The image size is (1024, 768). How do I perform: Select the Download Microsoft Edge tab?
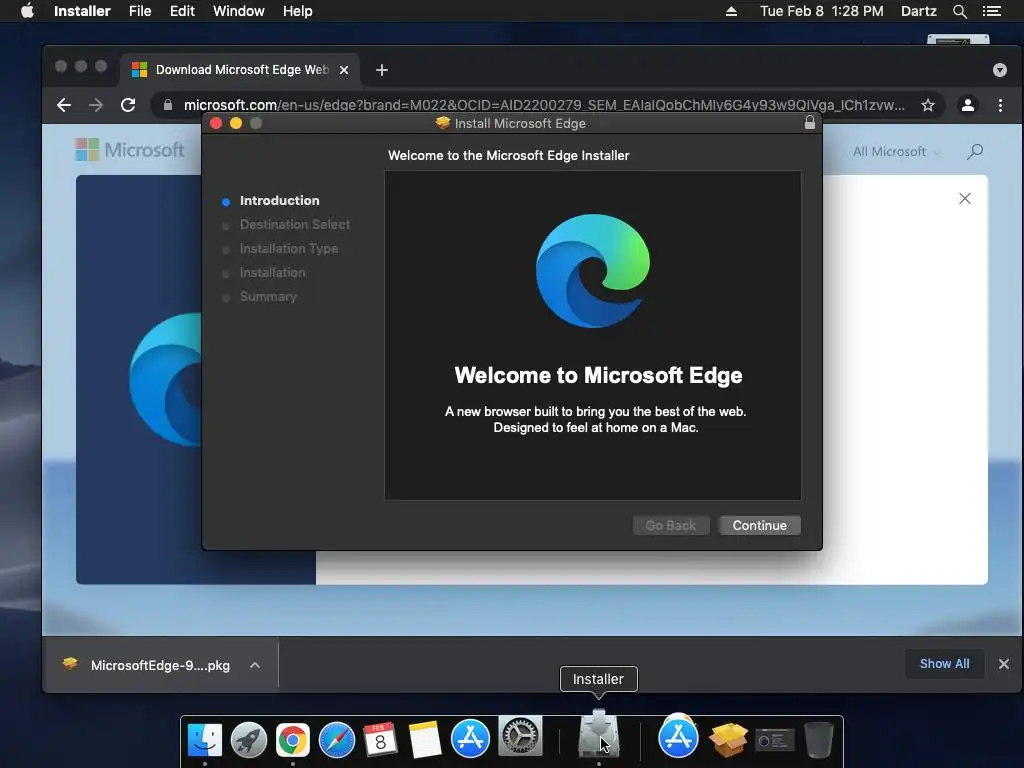point(240,70)
